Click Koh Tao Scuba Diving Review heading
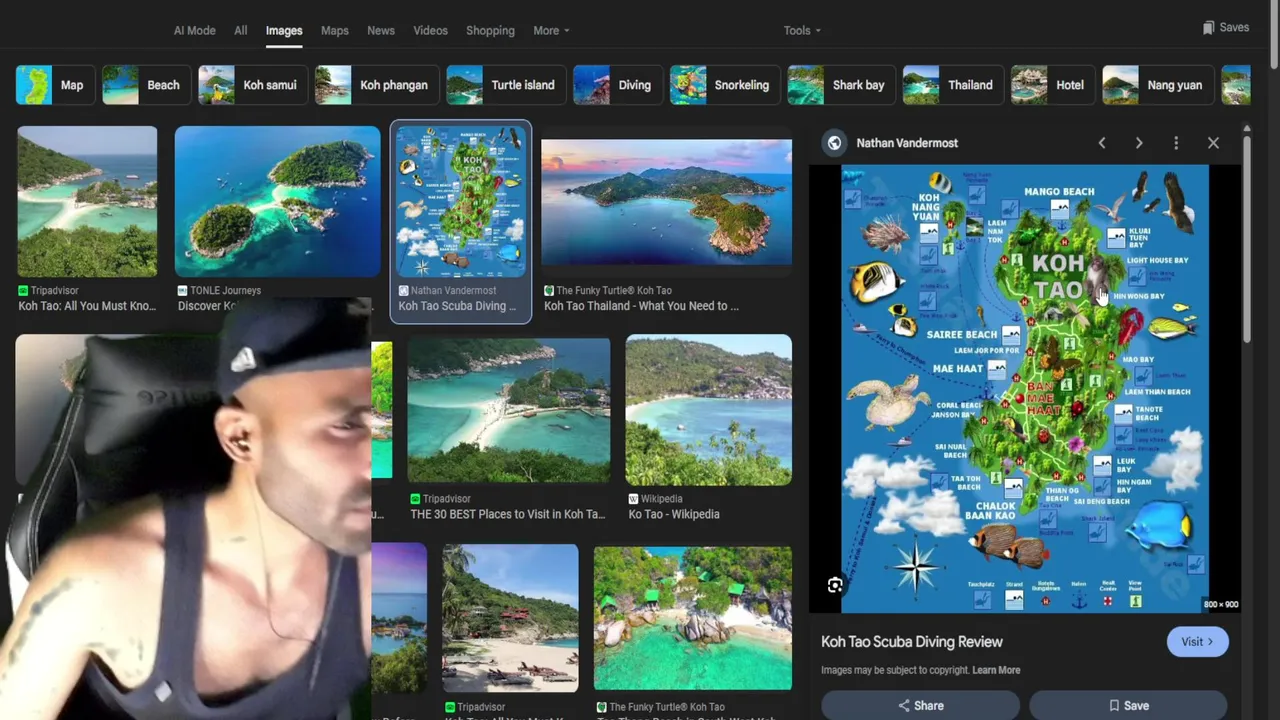The image size is (1280, 720). pyautogui.click(x=912, y=642)
